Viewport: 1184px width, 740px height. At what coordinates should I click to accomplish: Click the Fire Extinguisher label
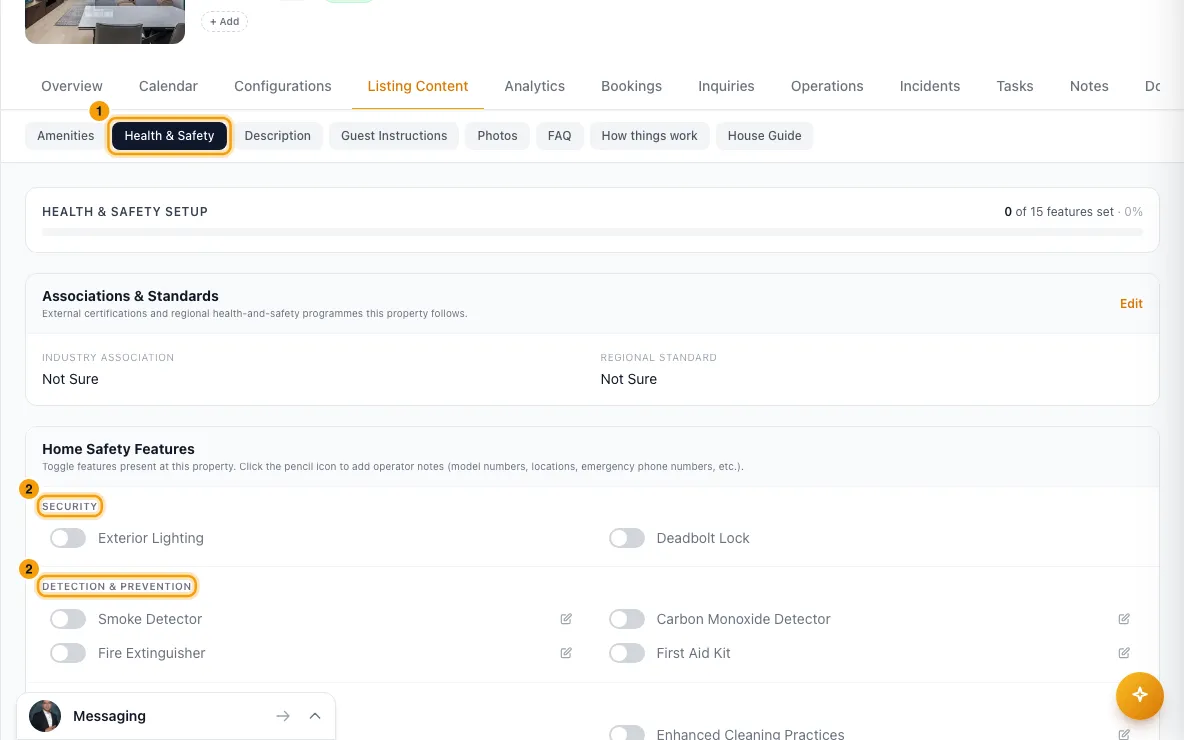coord(152,653)
